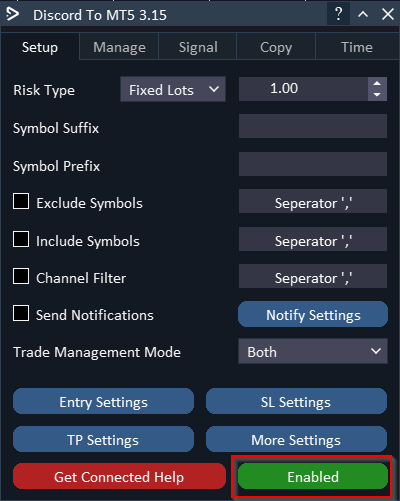Increase lot size with up stepper arrow
The height and width of the screenshot is (501, 400).
(x=377, y=83)
